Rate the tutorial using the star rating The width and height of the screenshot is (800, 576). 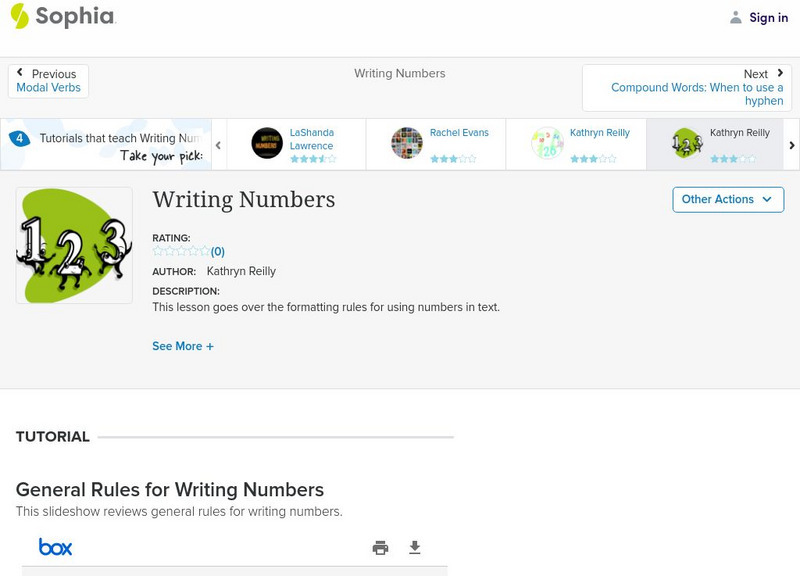[180, 252]
